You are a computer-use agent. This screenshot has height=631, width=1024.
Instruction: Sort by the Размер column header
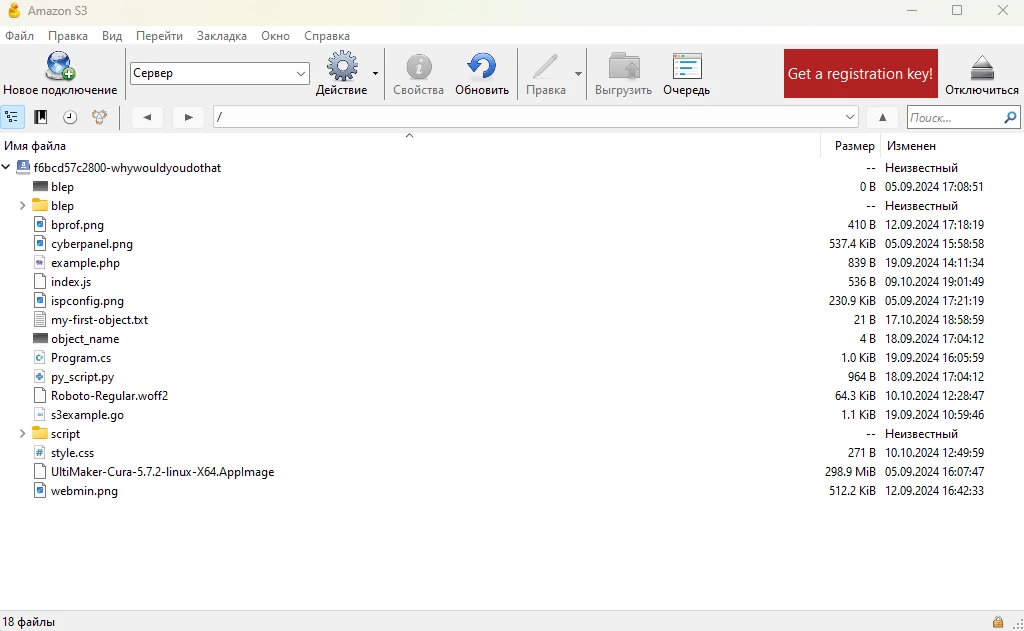854,146
